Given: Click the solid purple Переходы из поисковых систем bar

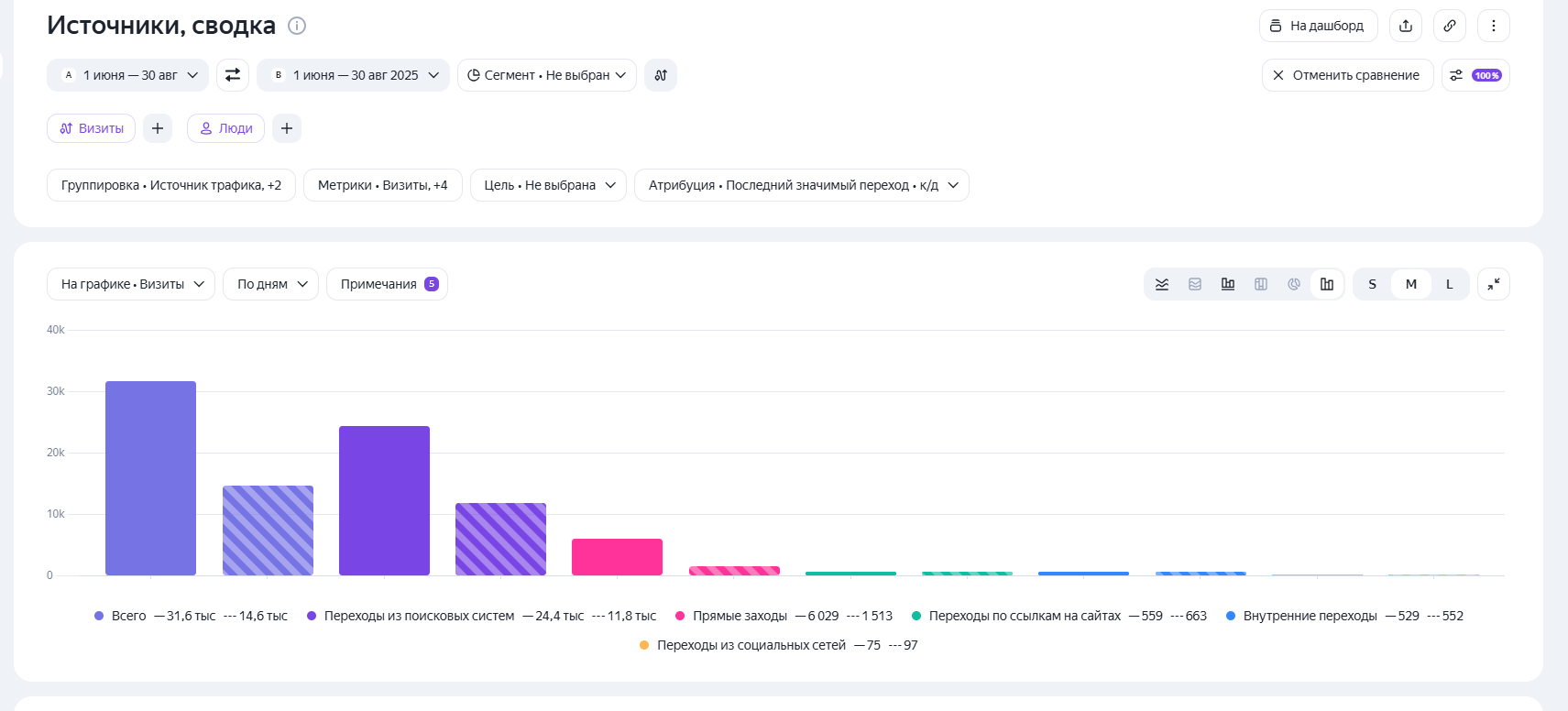Looking at the screenshot, I should point(384,500).
